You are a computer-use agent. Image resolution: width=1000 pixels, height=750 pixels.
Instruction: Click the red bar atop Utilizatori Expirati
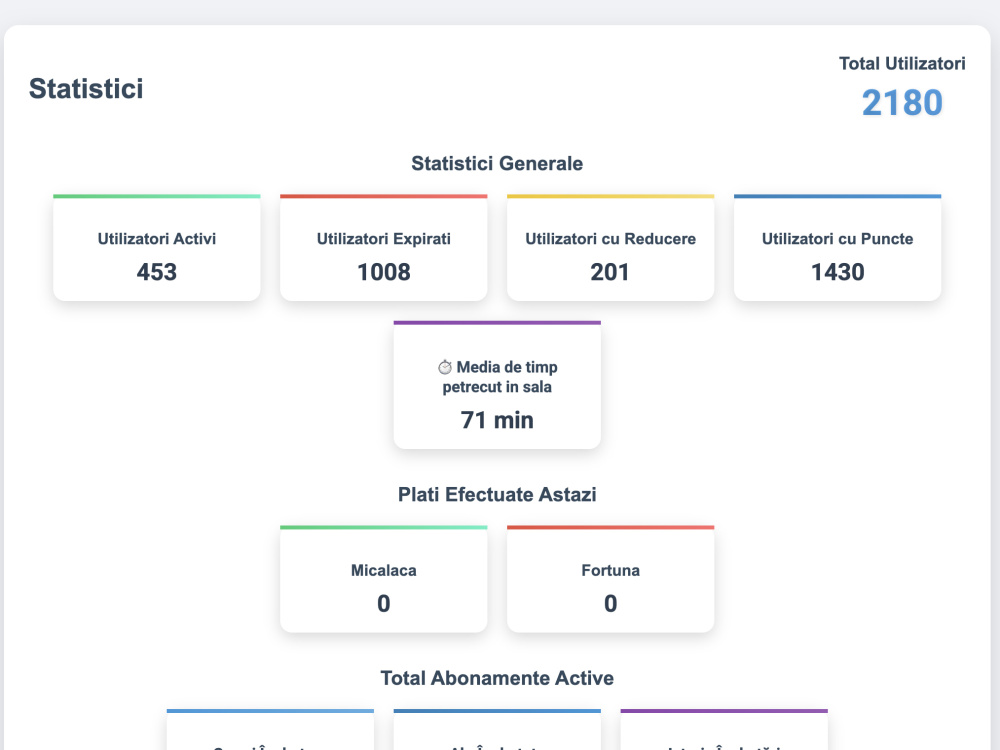(x=384, y=196)
